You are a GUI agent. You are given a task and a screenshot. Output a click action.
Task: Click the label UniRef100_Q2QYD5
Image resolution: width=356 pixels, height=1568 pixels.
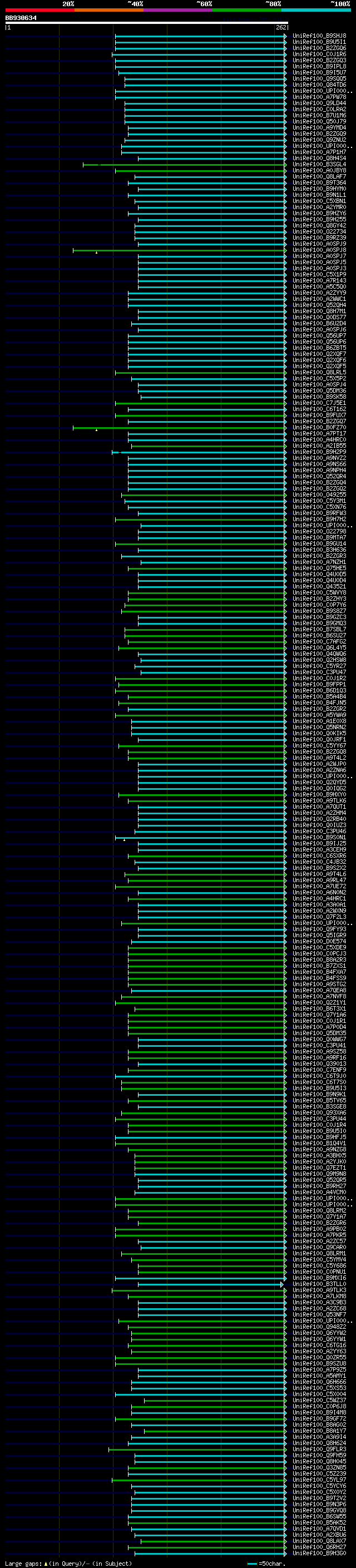coord(319,782)
